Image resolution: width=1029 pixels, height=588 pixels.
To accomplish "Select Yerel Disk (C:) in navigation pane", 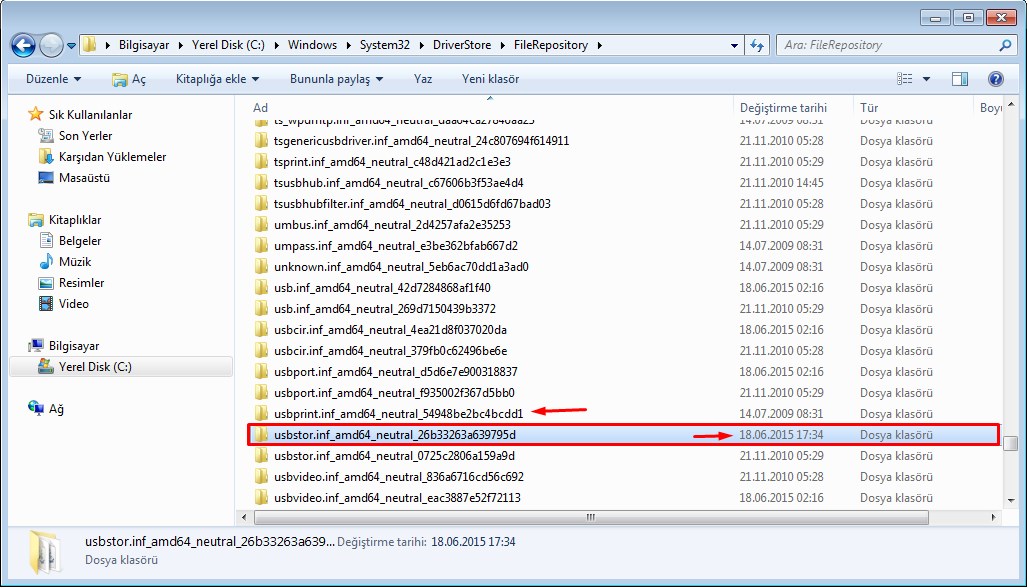I will coord(94,367).
